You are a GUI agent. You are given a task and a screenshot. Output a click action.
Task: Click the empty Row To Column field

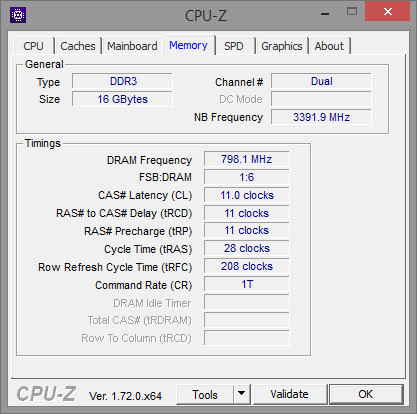click(247, 338)
